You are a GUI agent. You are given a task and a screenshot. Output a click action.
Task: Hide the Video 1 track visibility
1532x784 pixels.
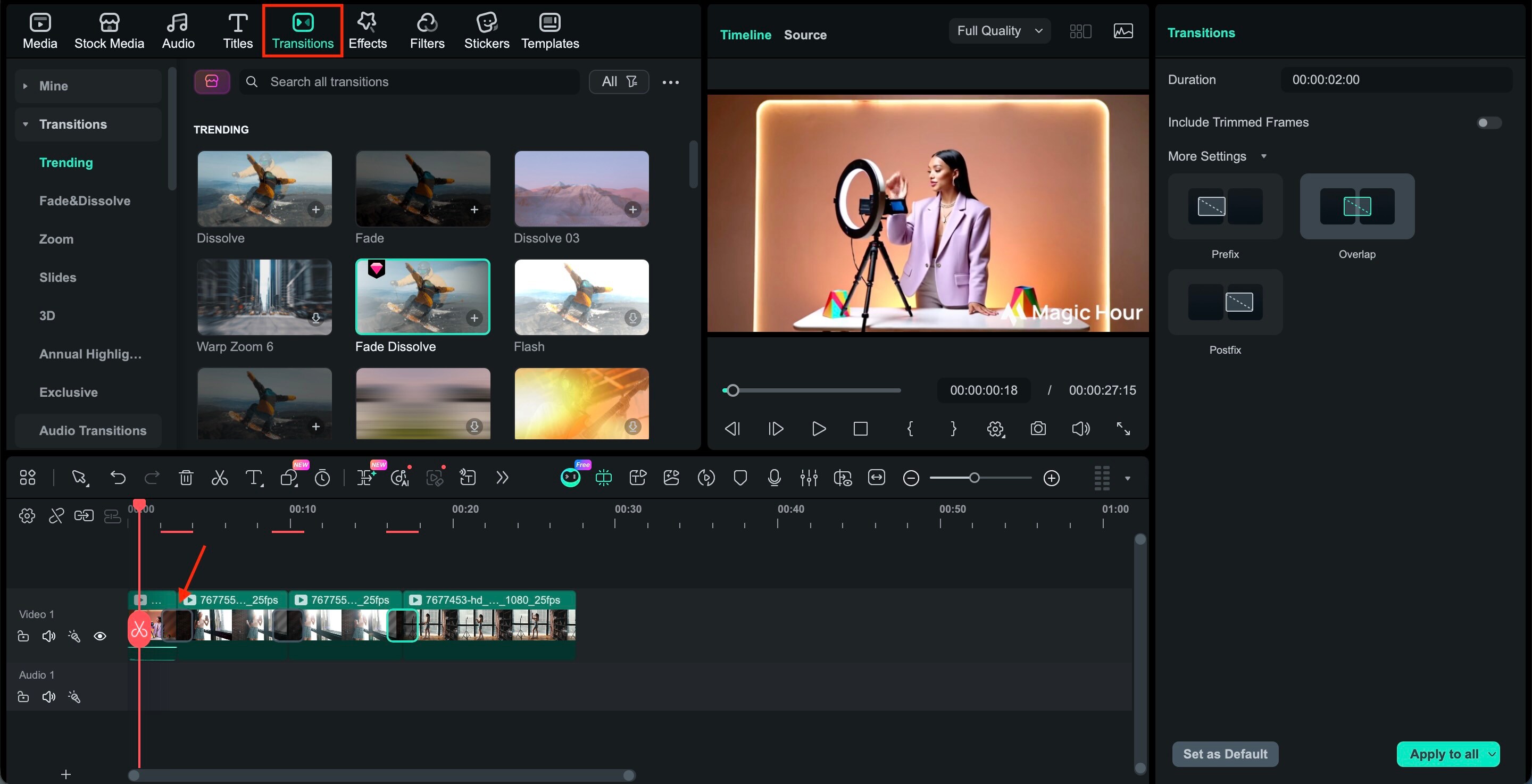[x=100, y=636]
